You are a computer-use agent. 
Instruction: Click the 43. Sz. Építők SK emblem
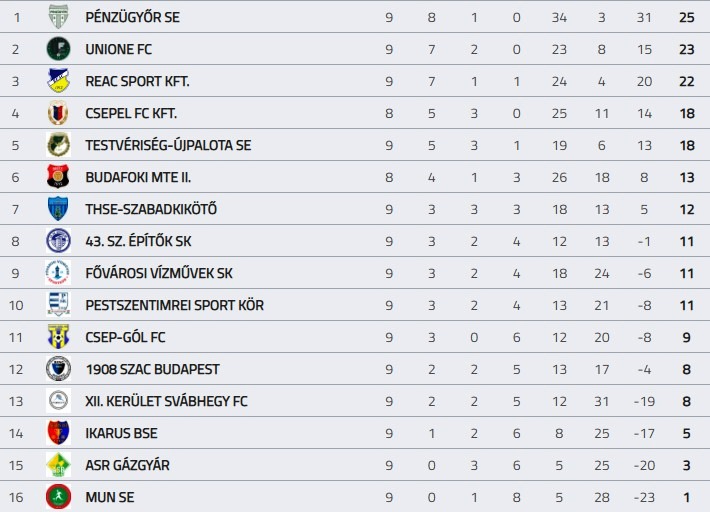coord(58,241)
